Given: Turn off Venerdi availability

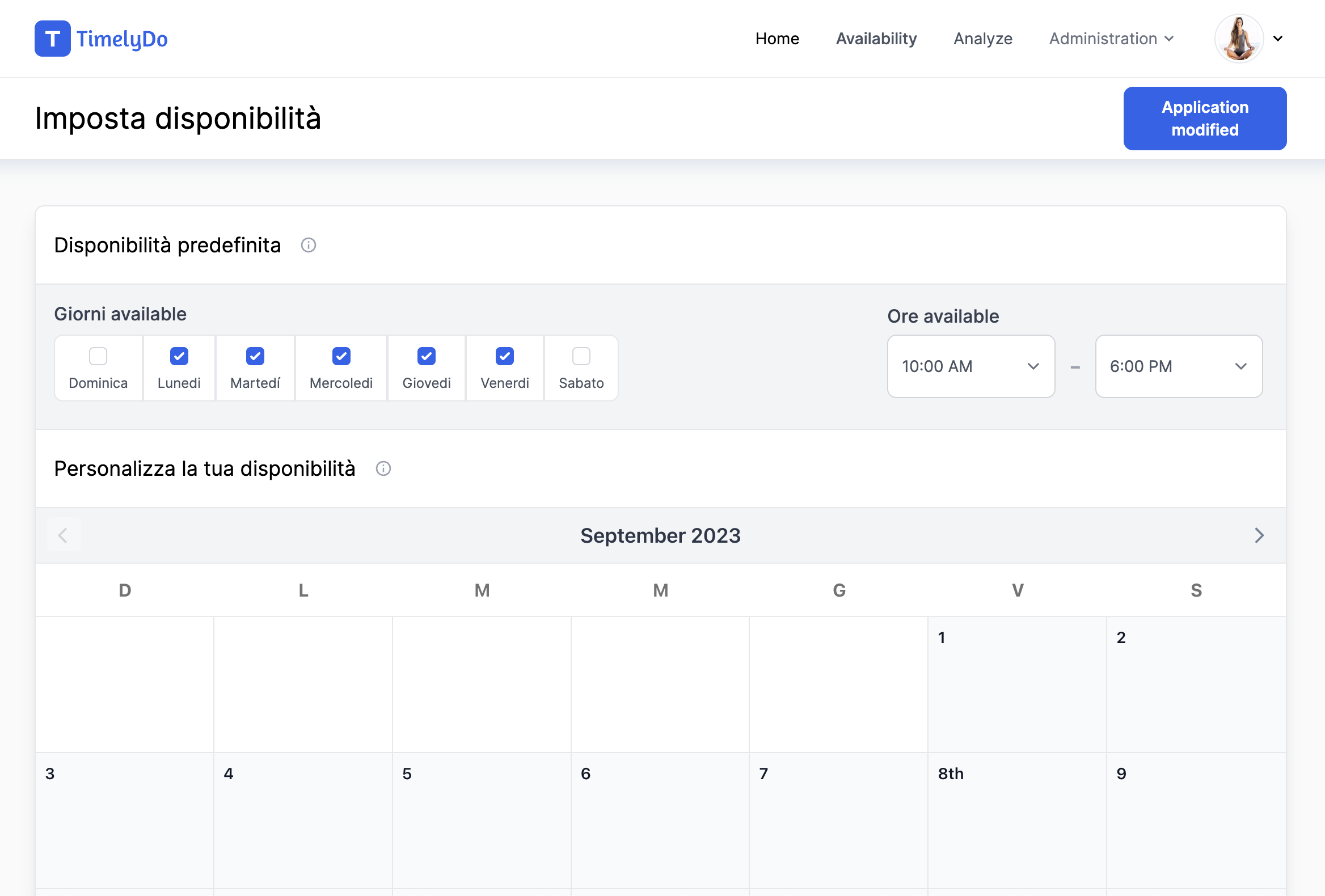Looking at the screenshot, I should click(x=505, y=356).
